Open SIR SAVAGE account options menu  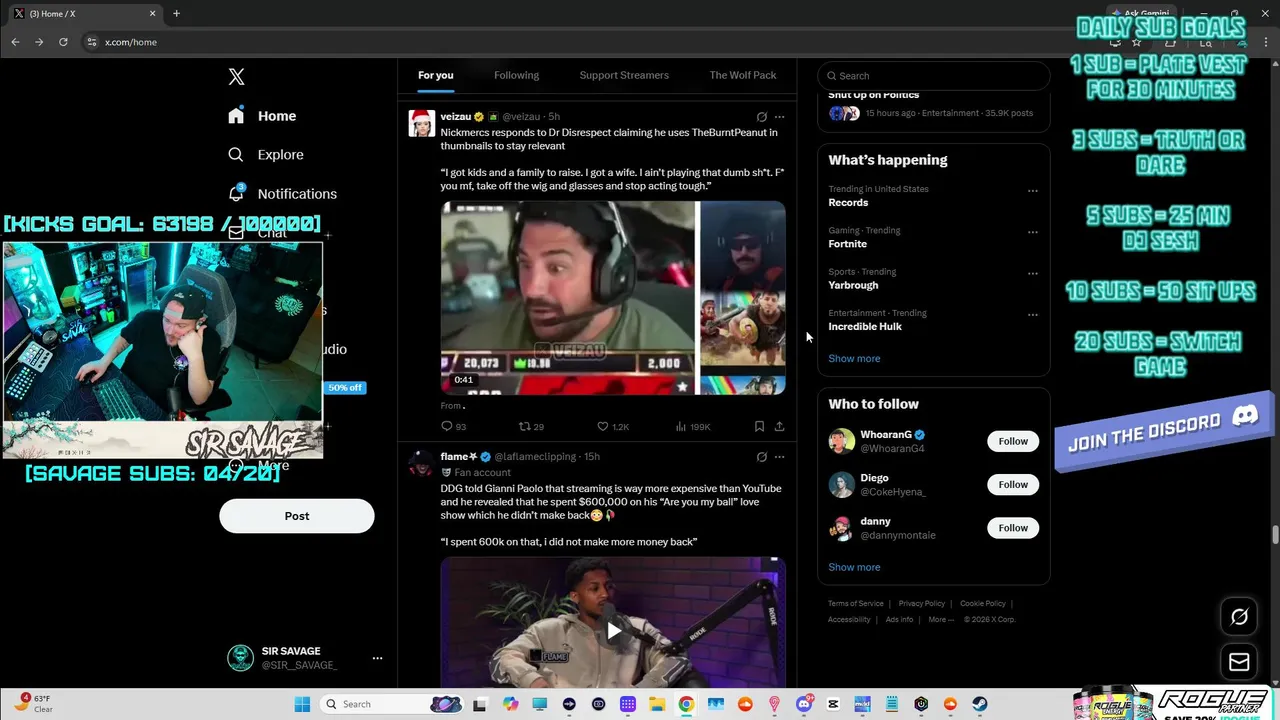[x=377, y=658]
